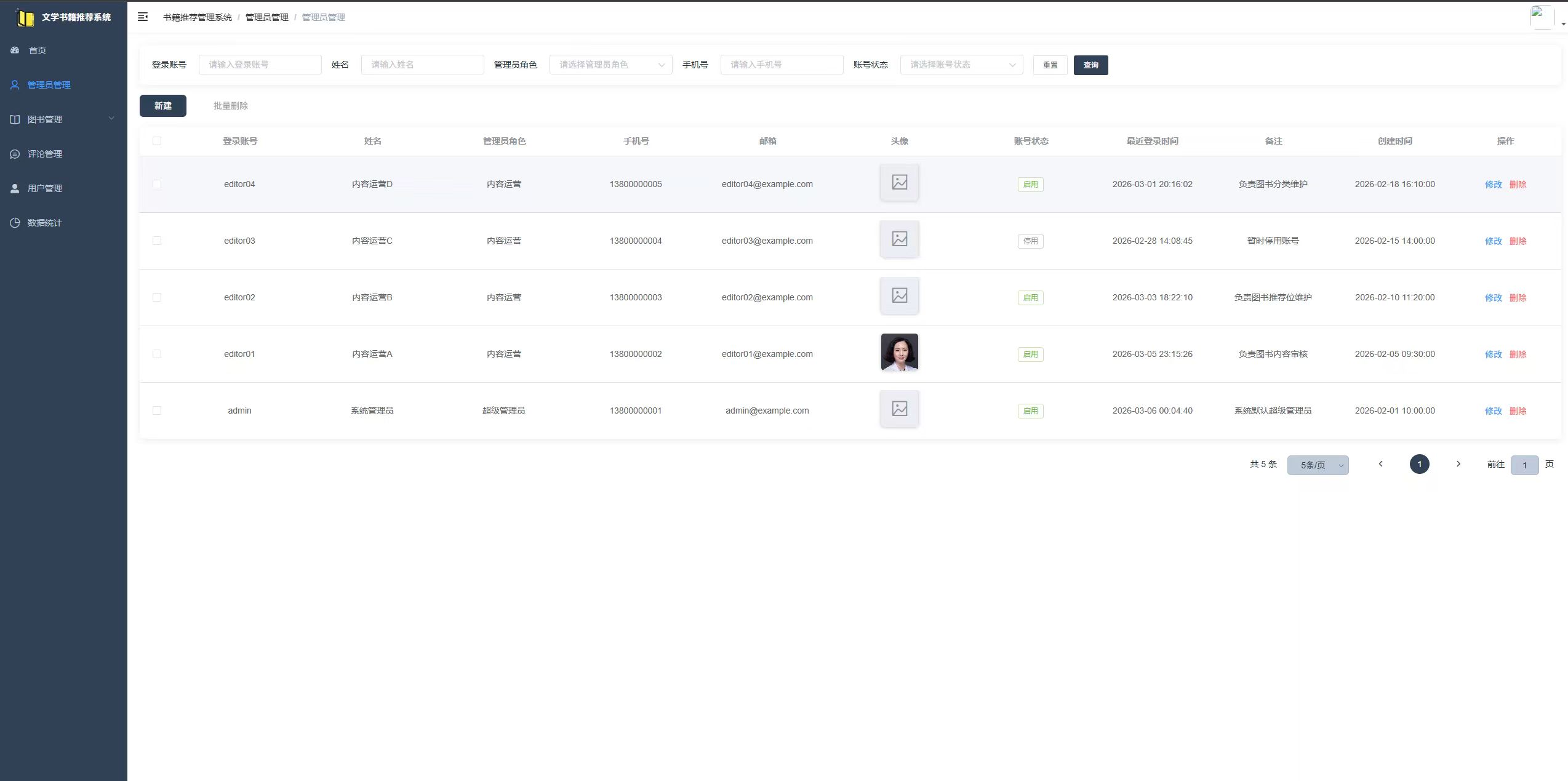Image resolution: width=1568 pixels, height=781 pixels.
Task: Click the 超级管理员 role cell
Action: pyautogui.click(x=503, y=411)
